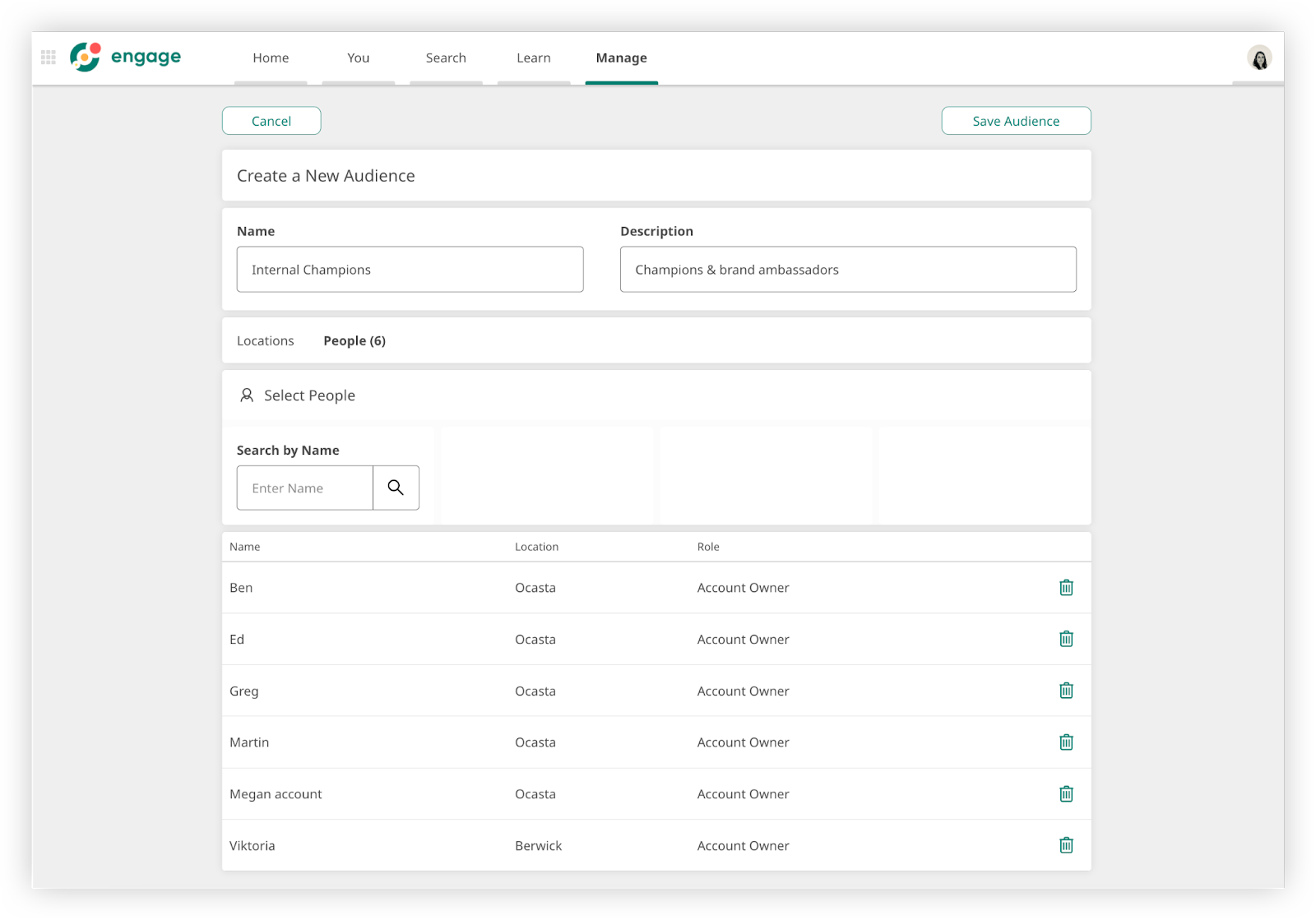Image resolution: width=1316 pixels, height=920 pixels.
Task: Click the engage logo
Action: (x=126, y=57)
